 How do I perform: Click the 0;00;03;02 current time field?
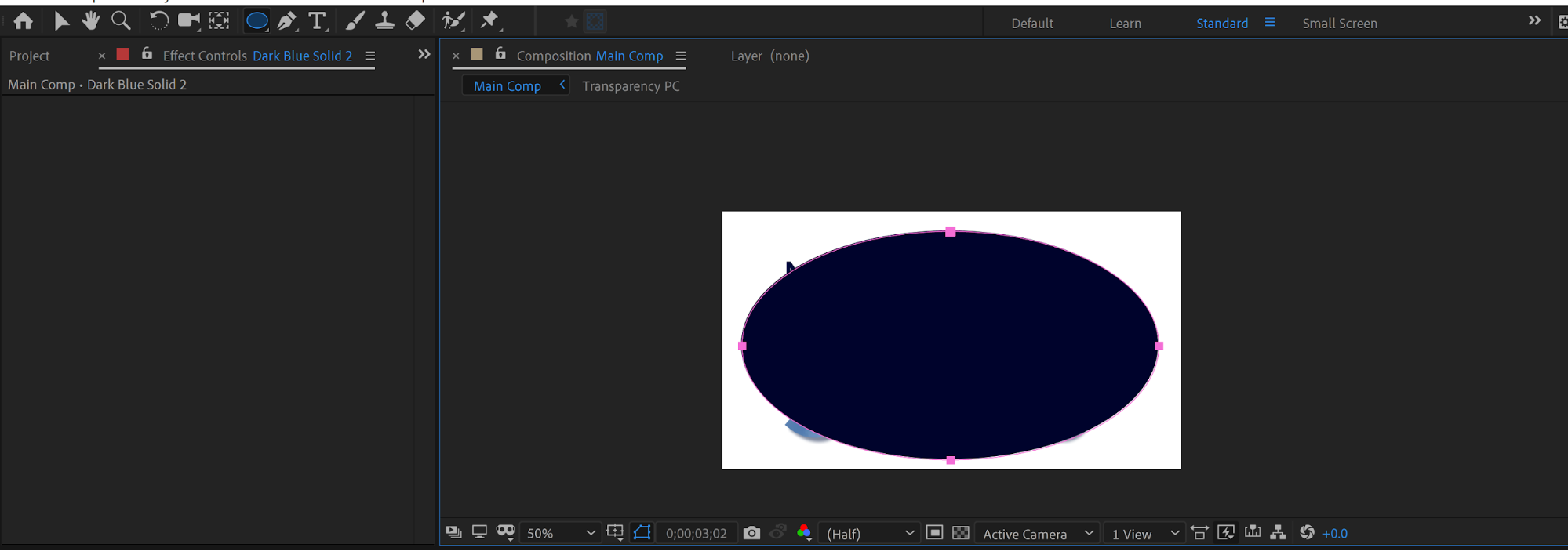(697, 533)
